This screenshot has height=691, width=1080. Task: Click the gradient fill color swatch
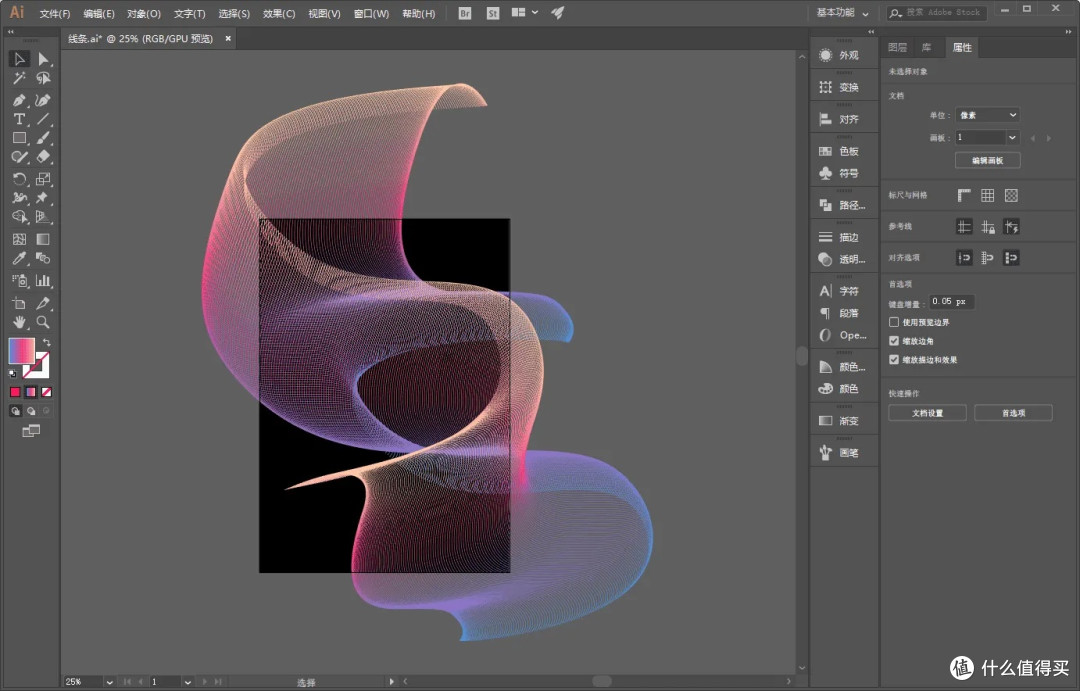[21, 351]
